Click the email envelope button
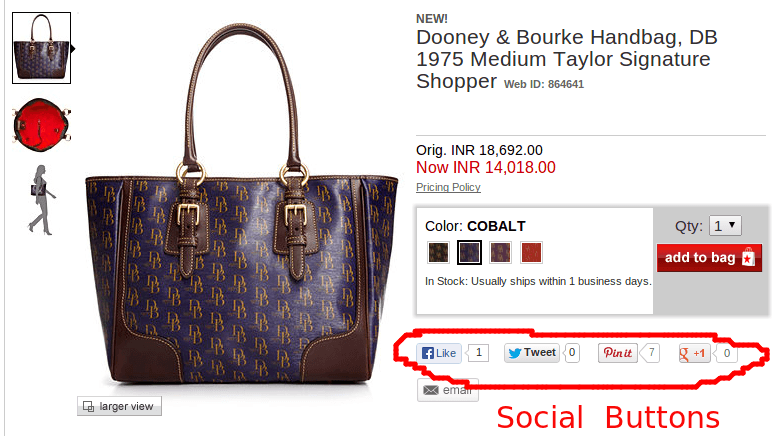 pyautogui.click(x=448, y=390)
